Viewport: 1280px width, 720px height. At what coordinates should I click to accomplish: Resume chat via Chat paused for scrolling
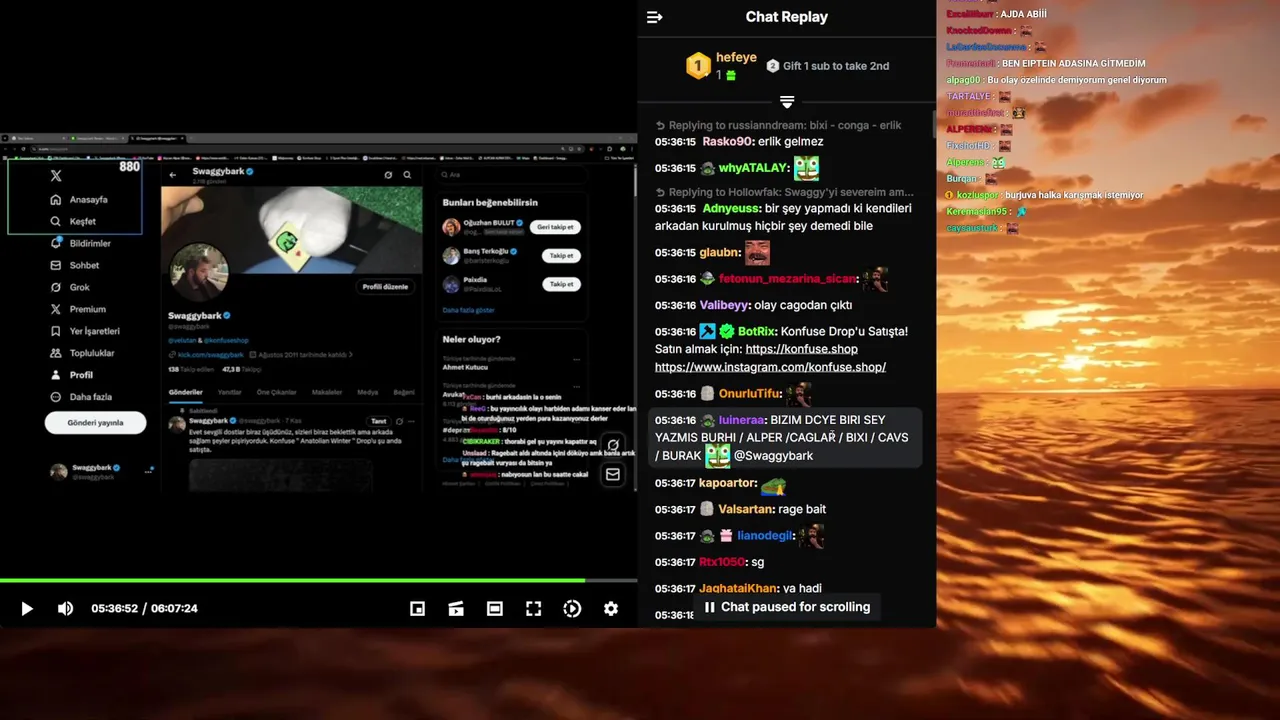pyautogui.click(x=786, y=607)
